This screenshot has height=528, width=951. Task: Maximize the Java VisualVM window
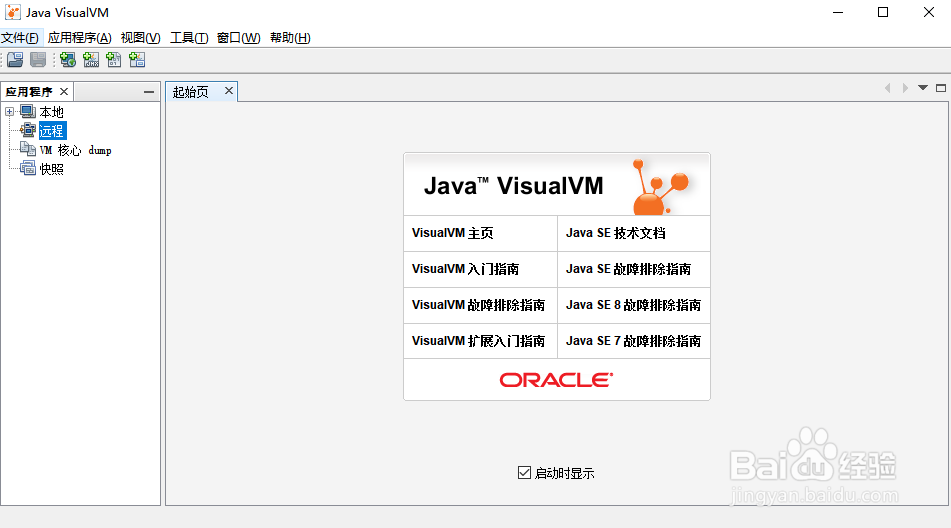(x=883, y=12)
